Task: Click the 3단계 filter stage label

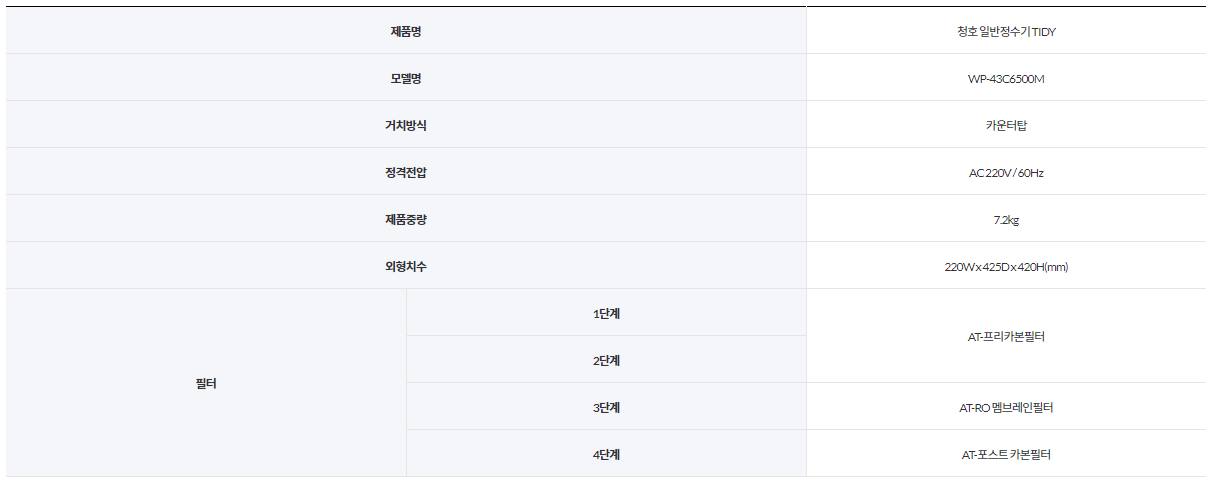Action: click(x=606, y=408)
